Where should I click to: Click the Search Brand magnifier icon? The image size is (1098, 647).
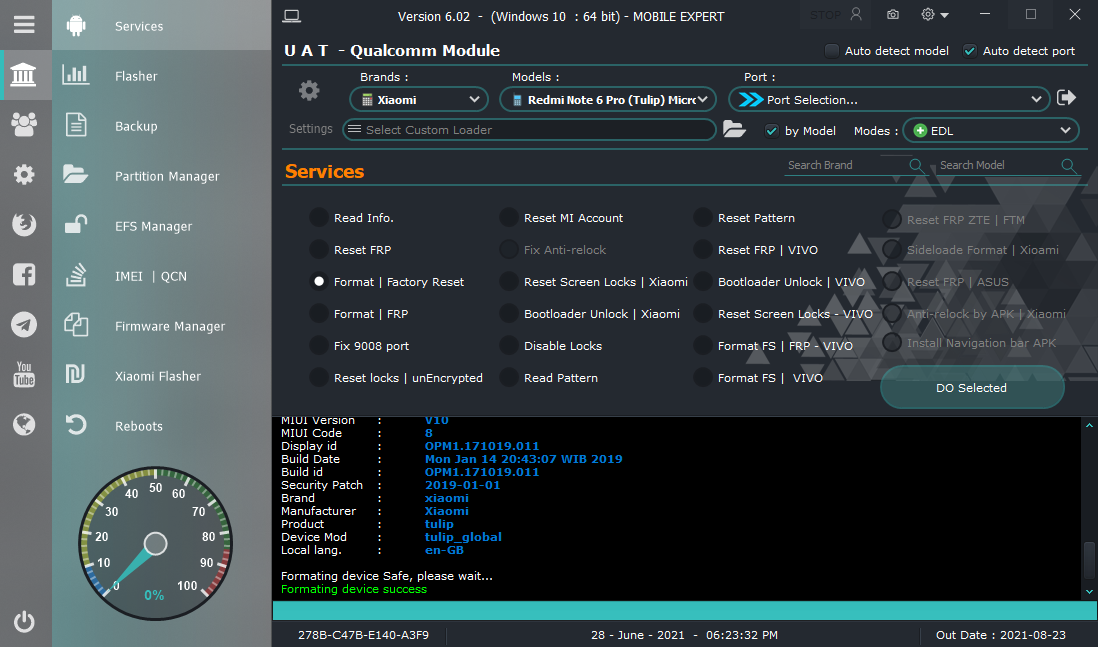coord(916,165)
